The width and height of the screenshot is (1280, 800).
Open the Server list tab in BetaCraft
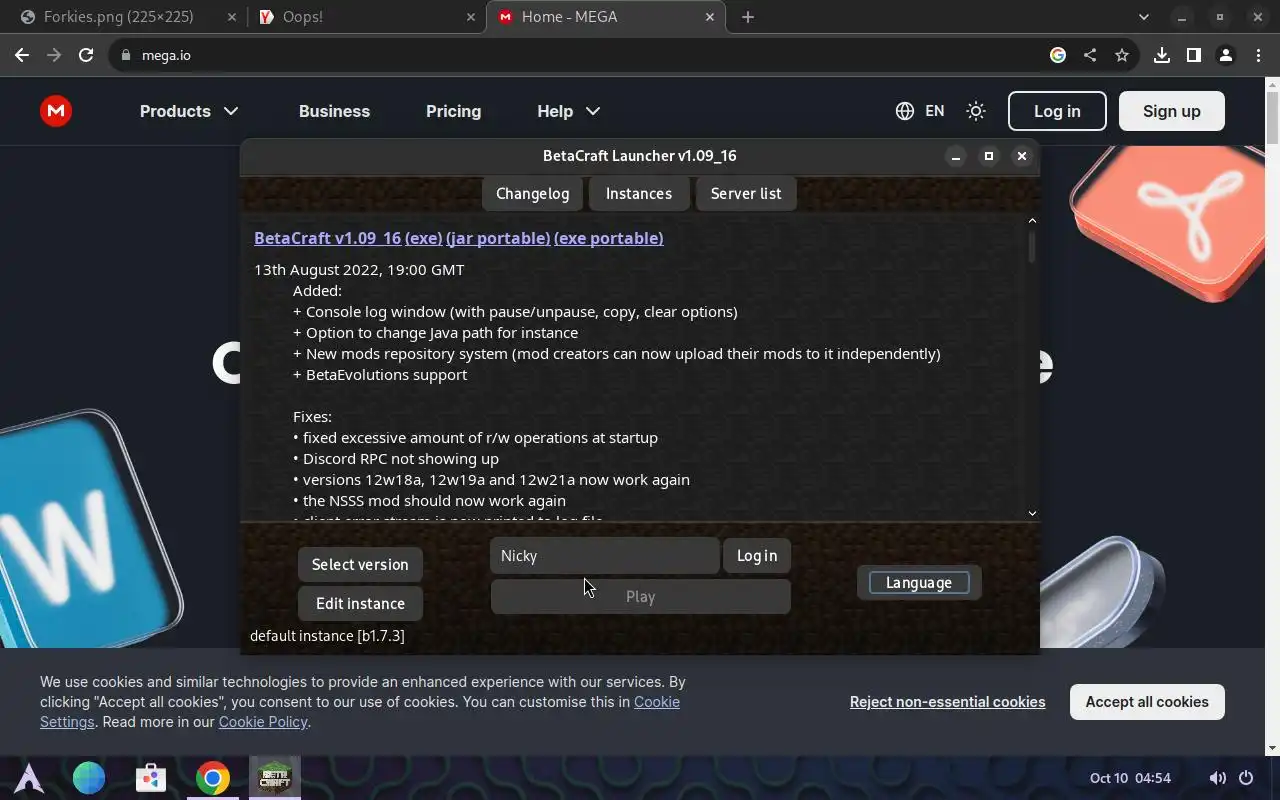click(746, 194)
